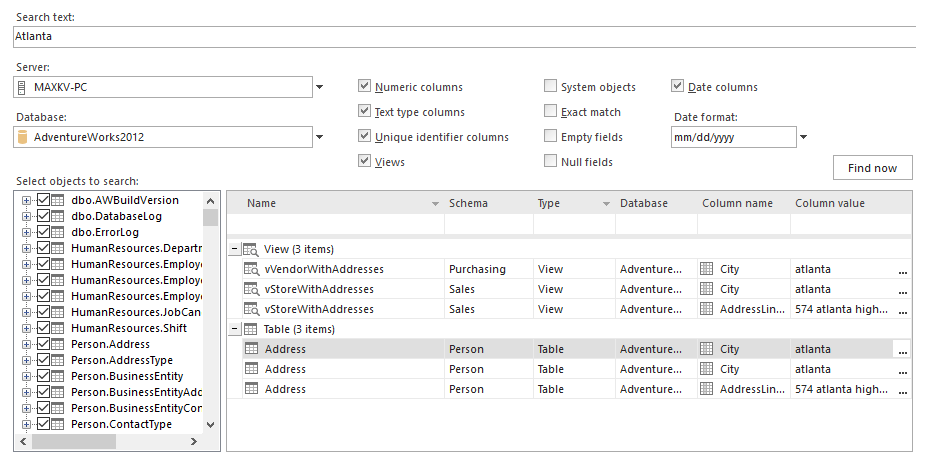The width and height of the screenshot is (926, 454).
Task: Click table icon next to Person.BusinessEntity
Action: tap(58, 376)
